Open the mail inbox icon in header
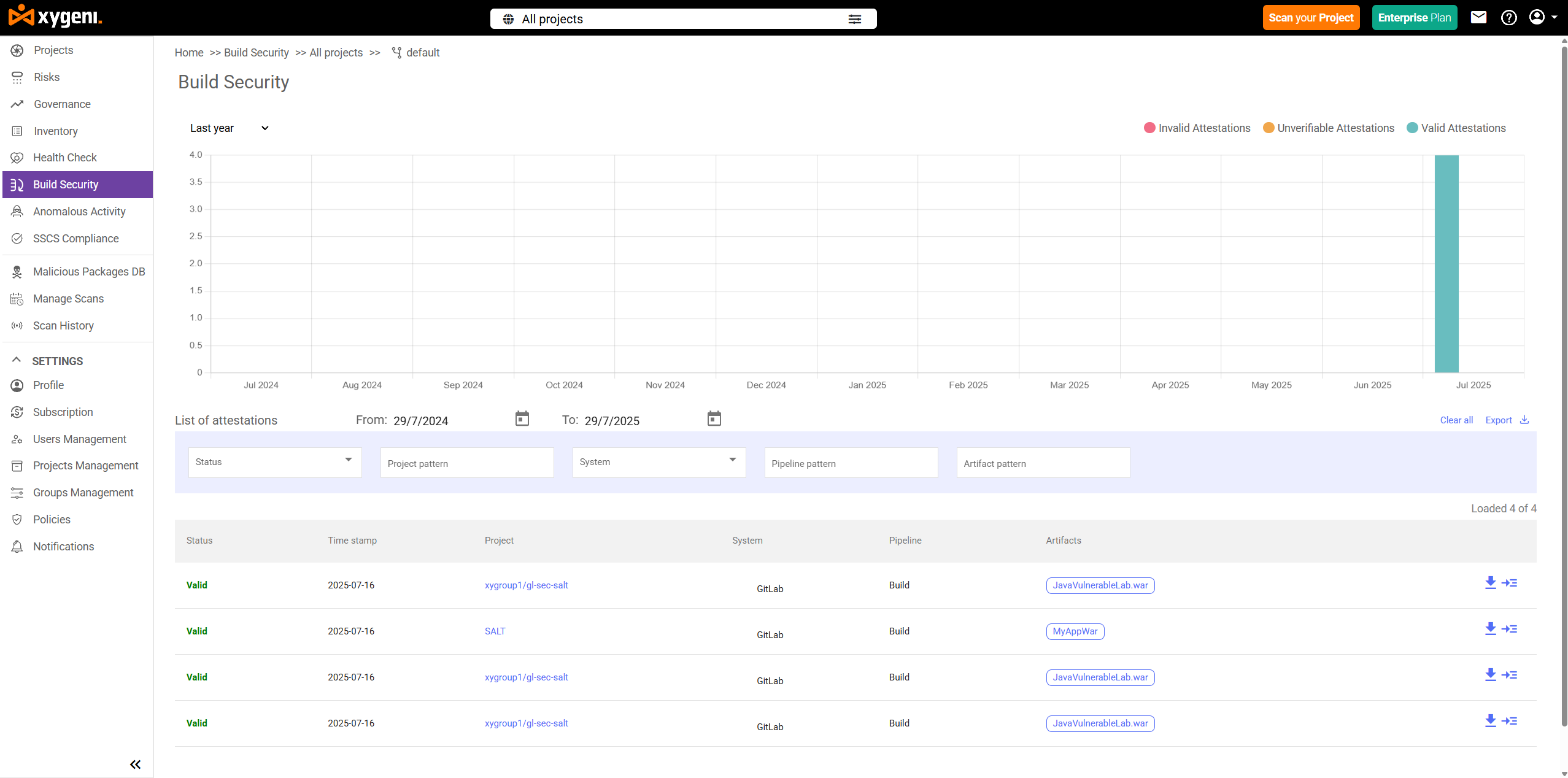Screen dimensions: 1568x778 pyautogui.click(x=1478, y=18)
